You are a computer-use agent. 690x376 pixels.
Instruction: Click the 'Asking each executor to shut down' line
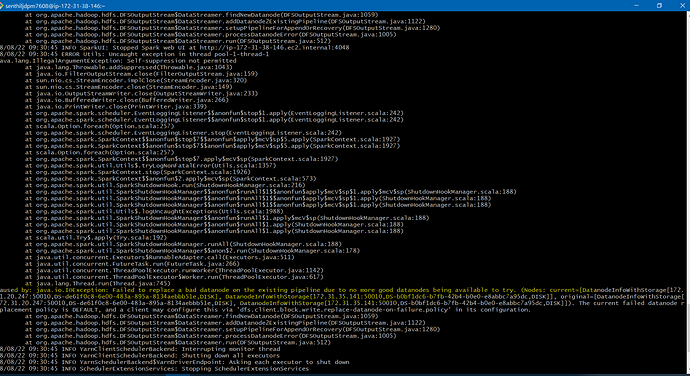[x=174, y=362]
